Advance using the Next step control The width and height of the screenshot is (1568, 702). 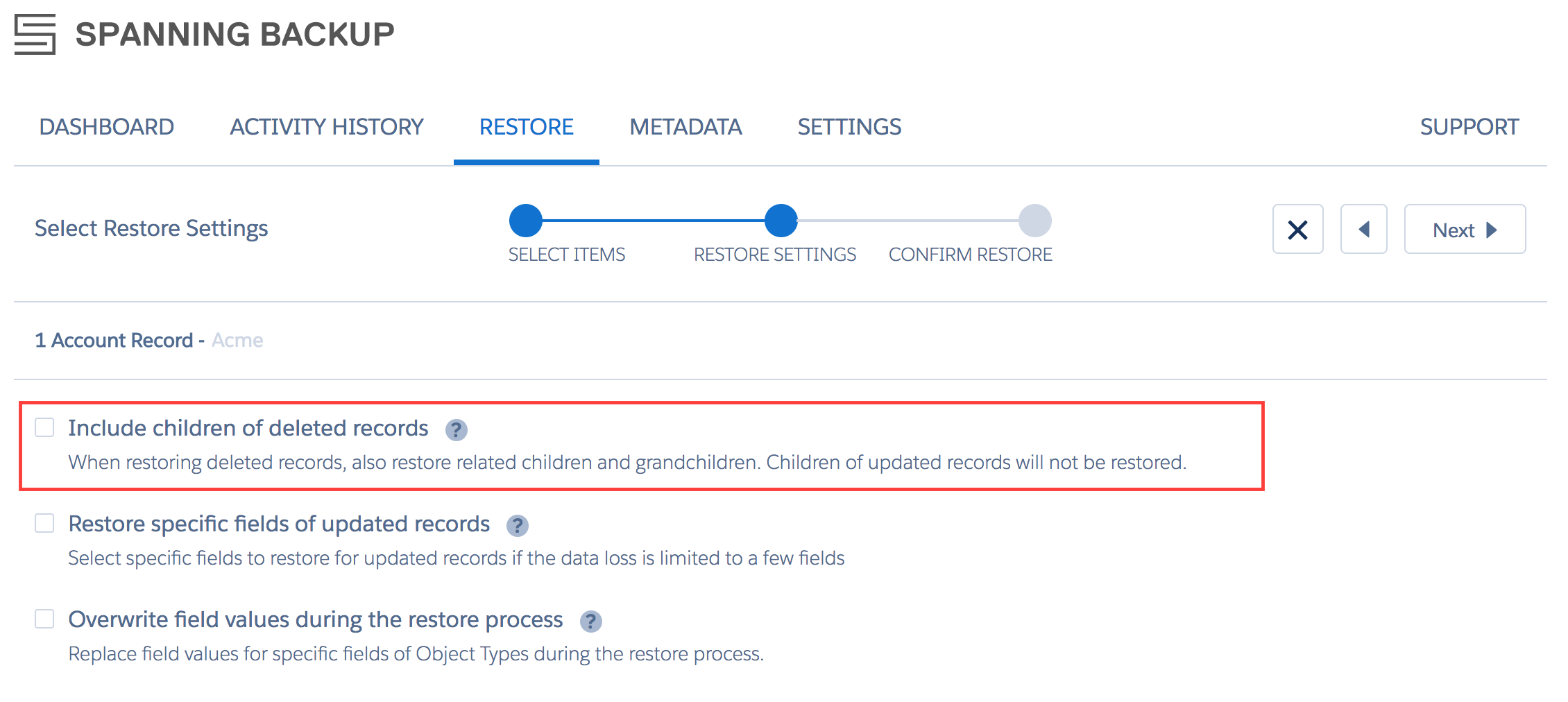pyautogui.click(x=1464, y=230)
